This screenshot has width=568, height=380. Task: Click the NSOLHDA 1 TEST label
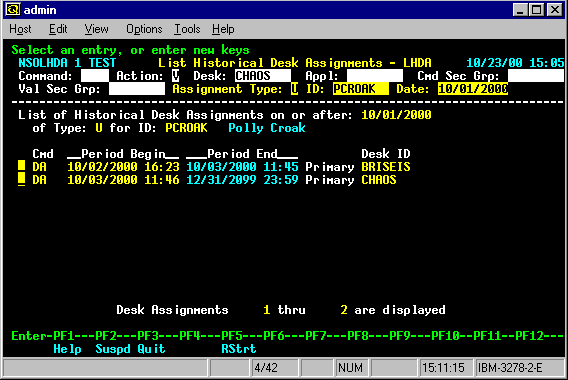click(x=67, y=63)
